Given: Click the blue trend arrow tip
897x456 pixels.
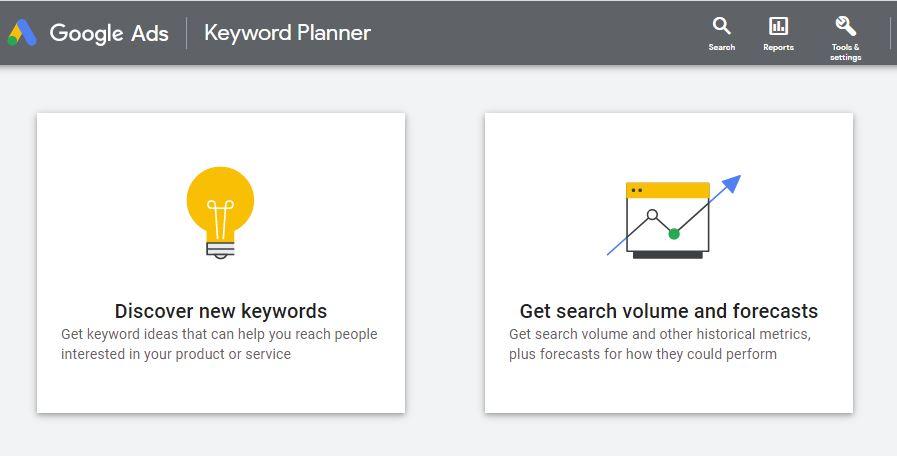Looking at the screenshot, I should 732,183.
